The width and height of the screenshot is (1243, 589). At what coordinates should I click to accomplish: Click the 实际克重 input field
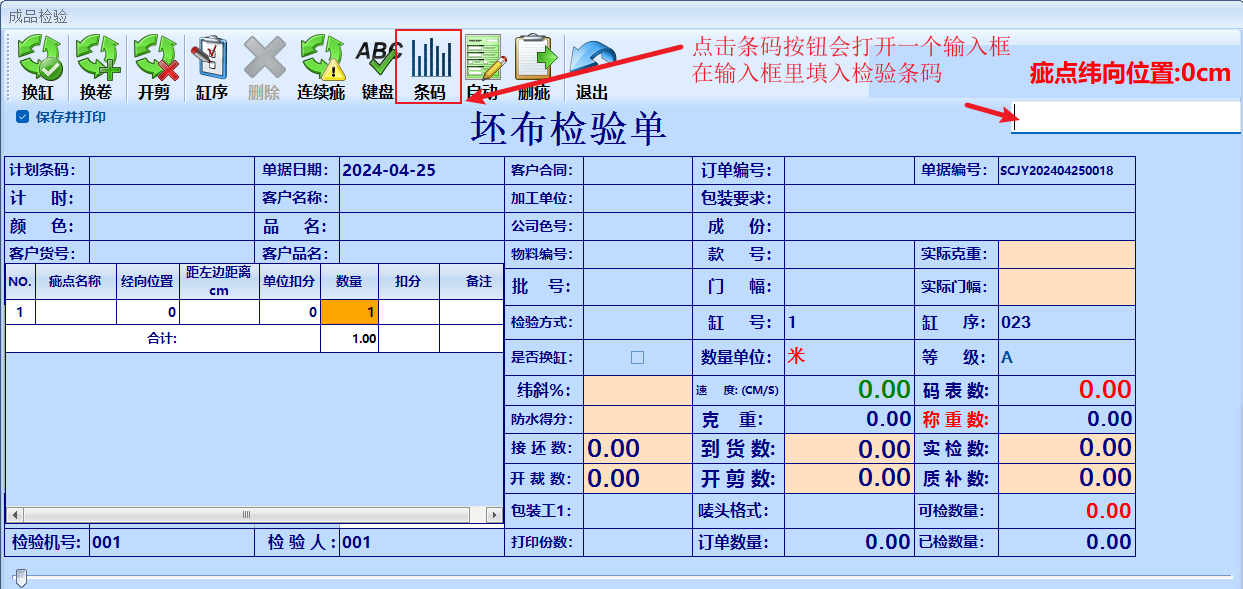point(1066,255)
